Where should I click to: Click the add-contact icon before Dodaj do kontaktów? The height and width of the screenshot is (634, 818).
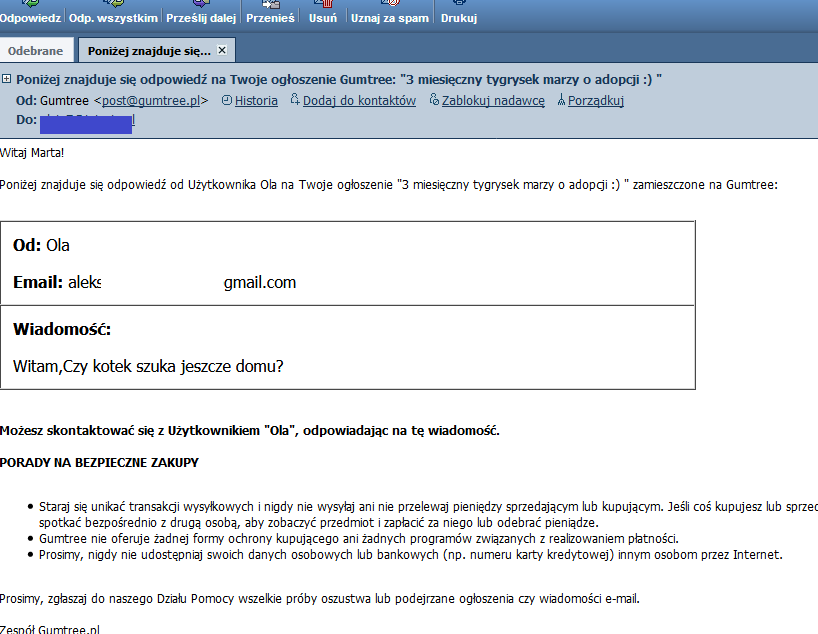tap(295, 100)
